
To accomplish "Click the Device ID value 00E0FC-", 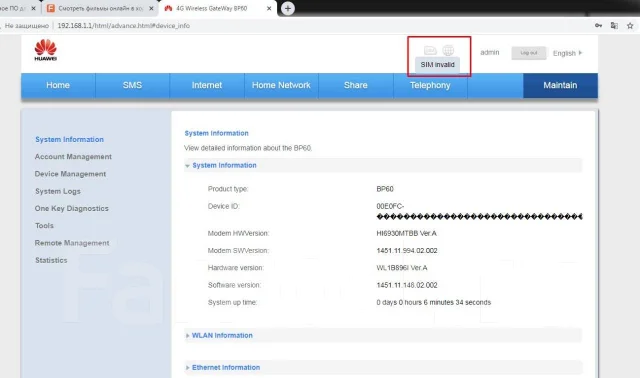I will point(390,206).
